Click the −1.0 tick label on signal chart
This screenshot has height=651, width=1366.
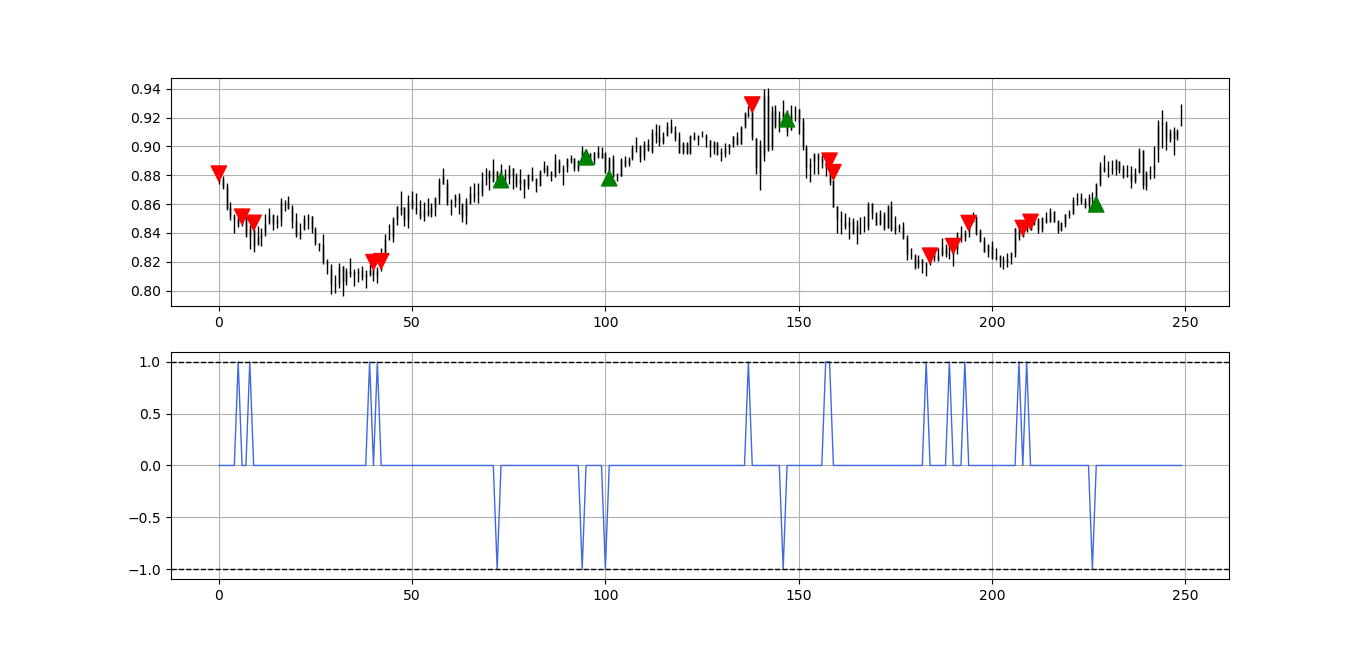tap(145, 570)
